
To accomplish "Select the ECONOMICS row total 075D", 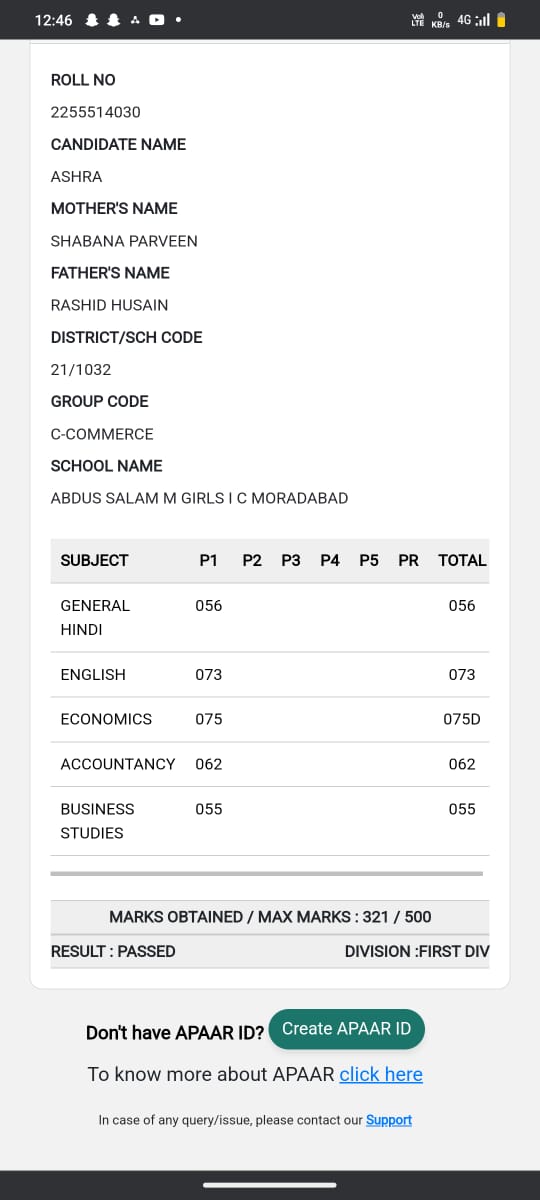I will click(462, 719).
